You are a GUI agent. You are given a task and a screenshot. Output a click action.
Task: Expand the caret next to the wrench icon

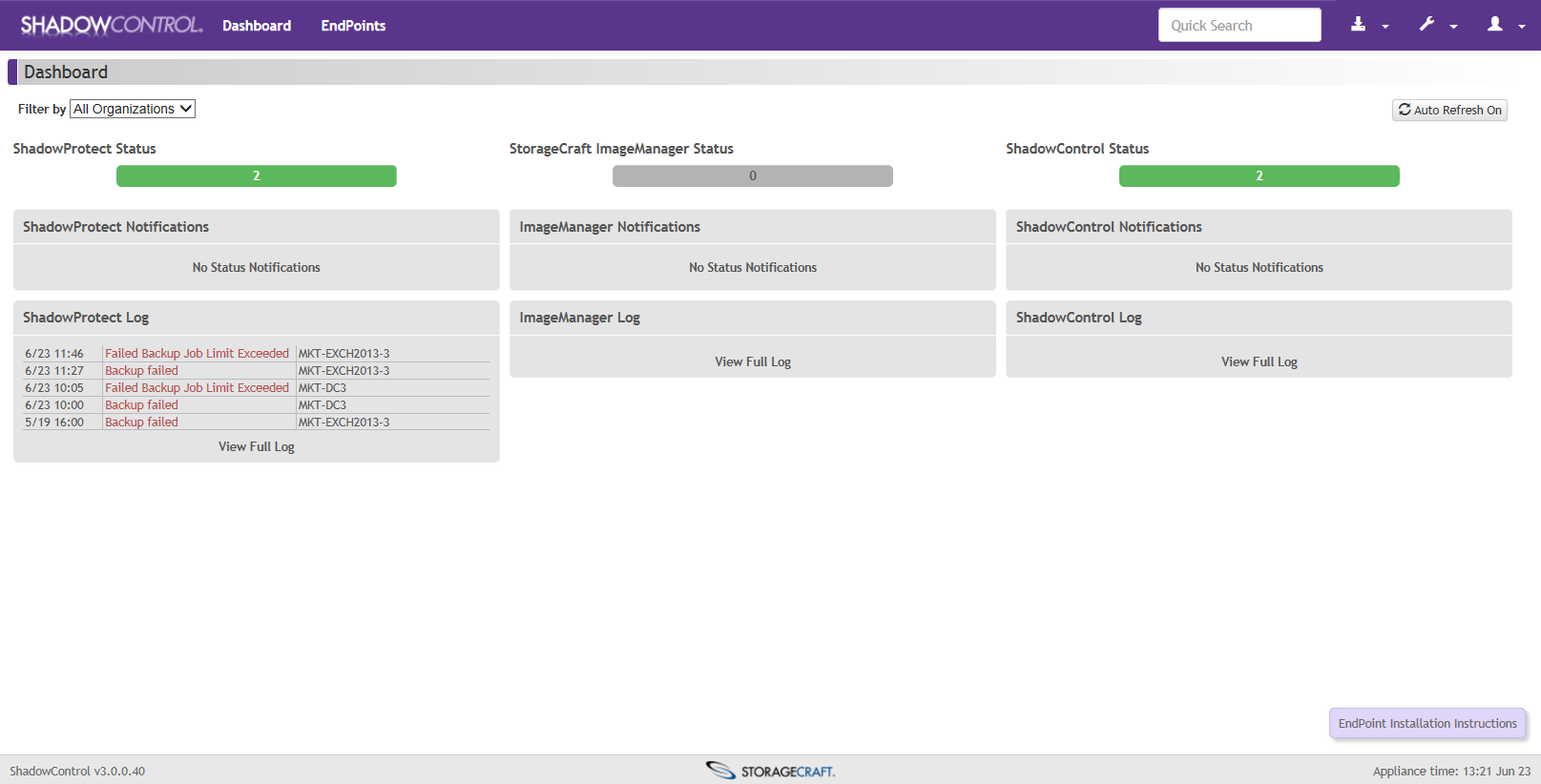click(x=1453, y=27)
